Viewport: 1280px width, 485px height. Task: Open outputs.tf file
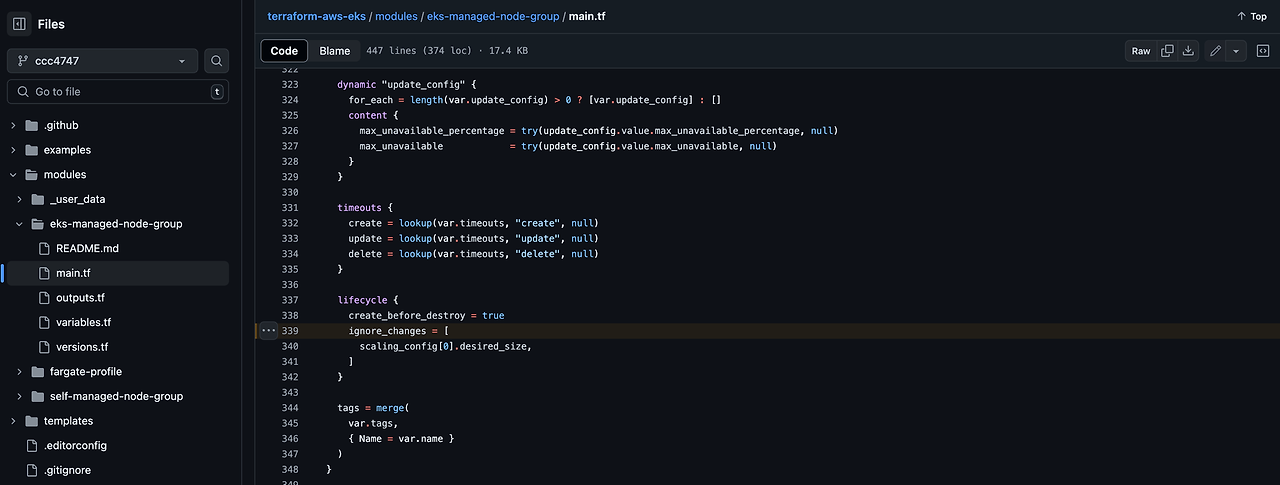[x=80, y=298]
